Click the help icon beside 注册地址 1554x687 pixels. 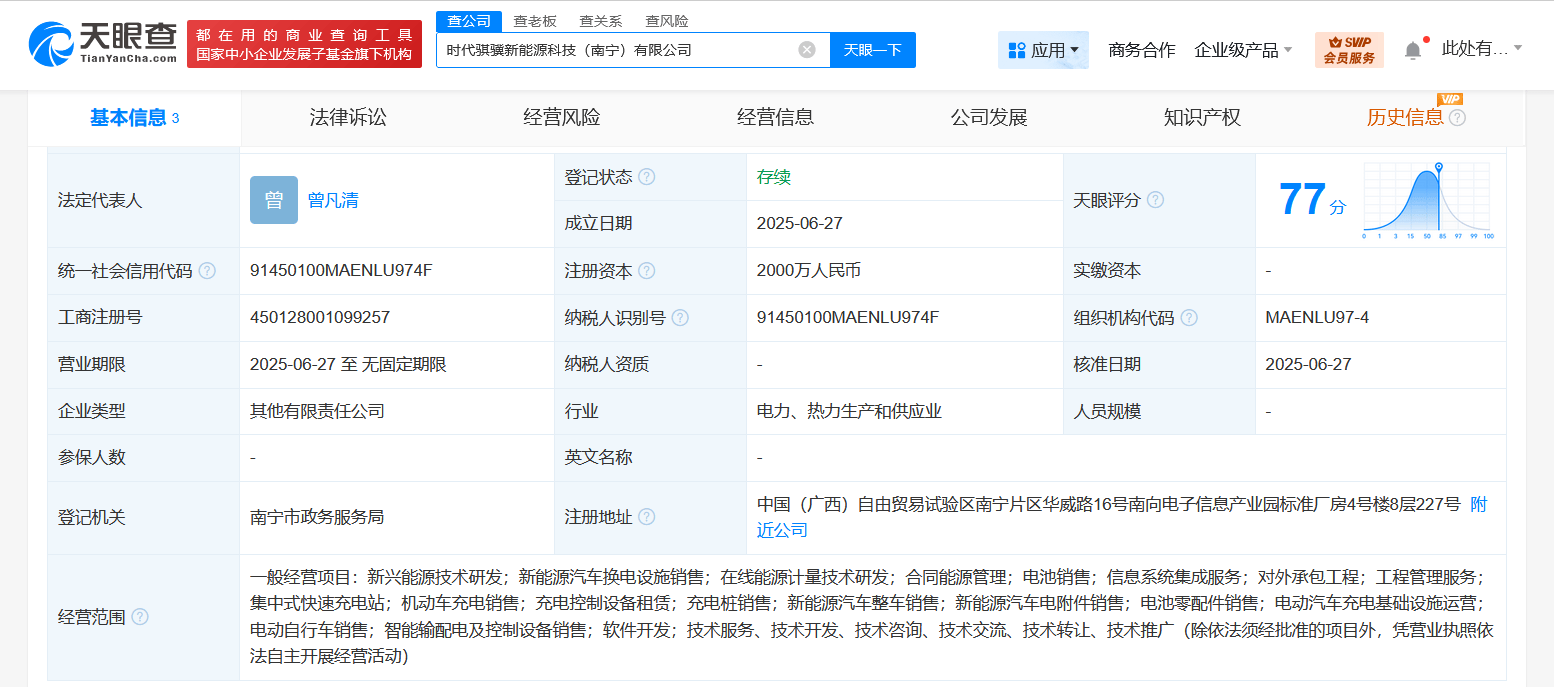[647, 517]
